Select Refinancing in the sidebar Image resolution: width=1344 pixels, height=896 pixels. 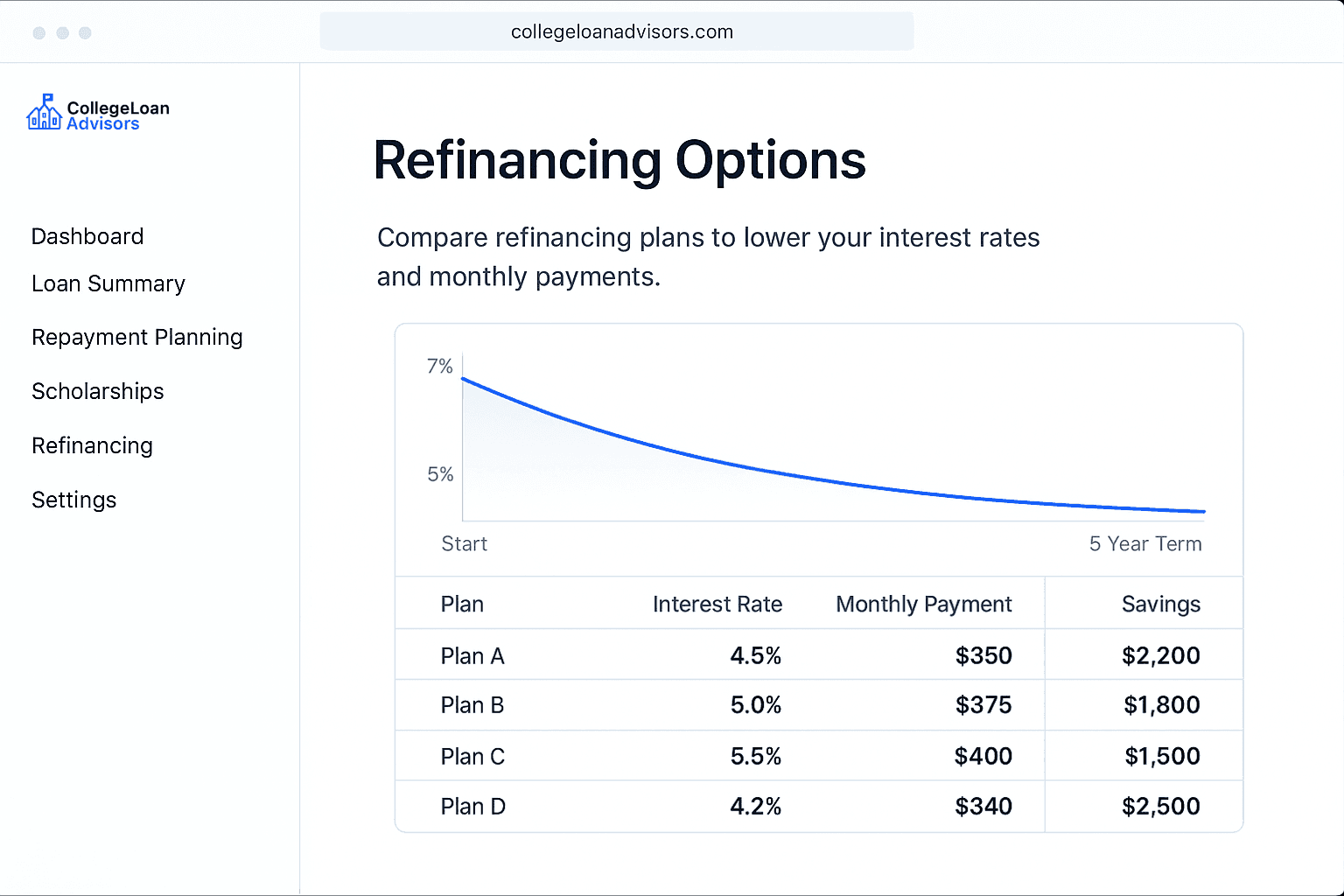93,445
